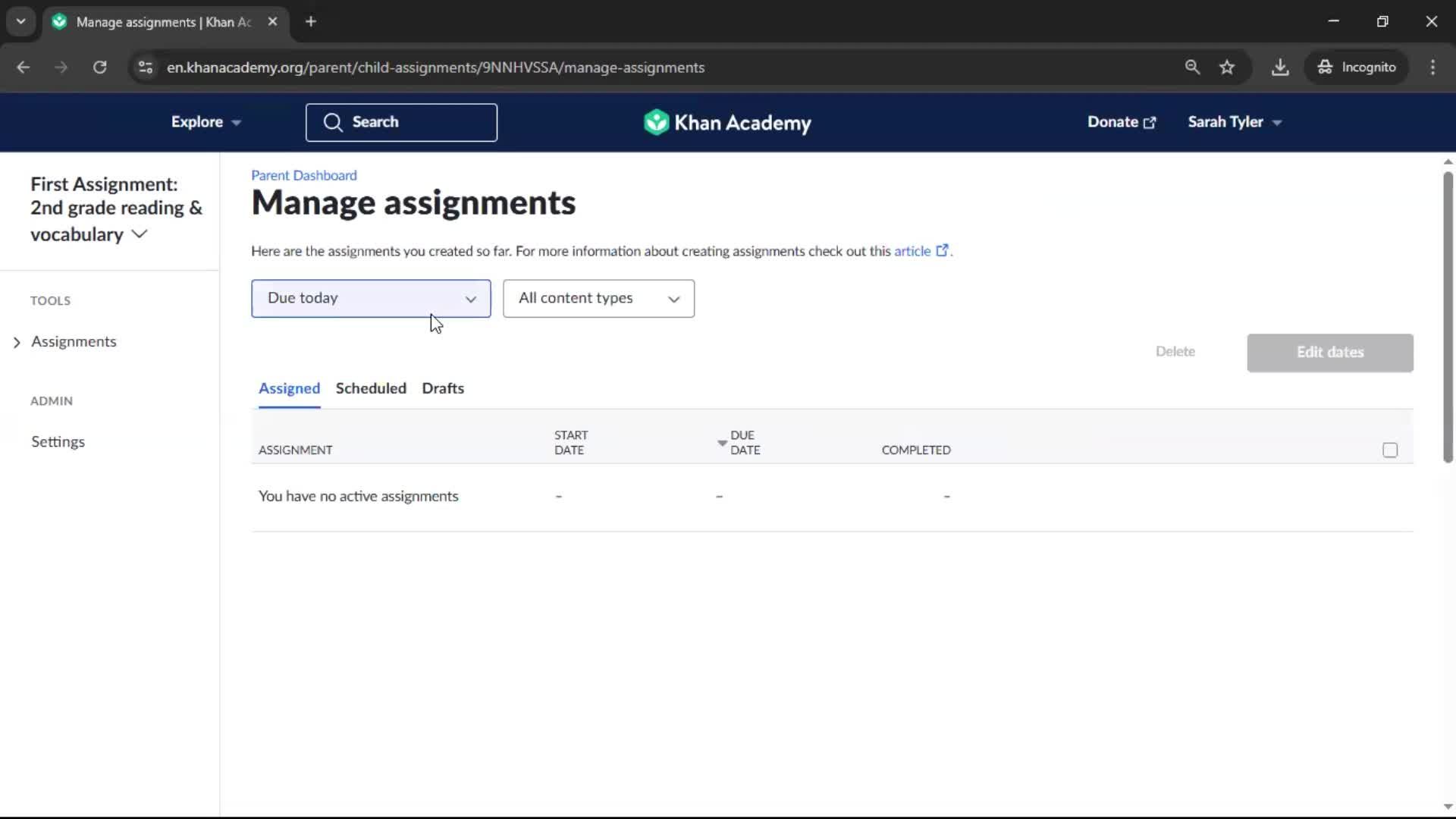Open Settings in the sidebar

tap(58, 442)
